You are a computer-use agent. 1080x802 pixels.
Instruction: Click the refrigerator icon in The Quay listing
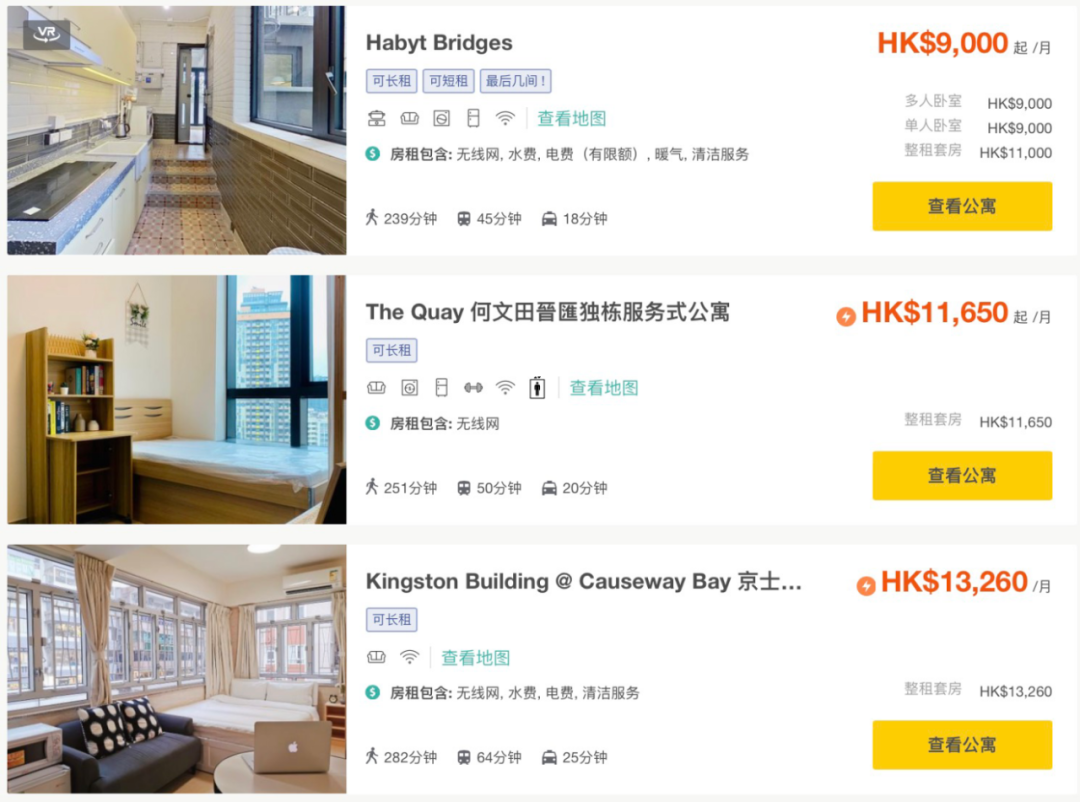(442, 388)
